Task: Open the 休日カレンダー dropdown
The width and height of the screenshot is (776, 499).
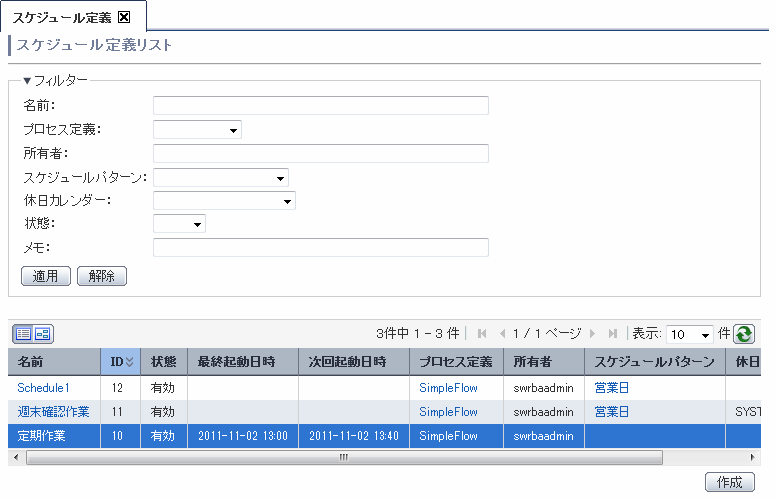Action: point(224,201)
